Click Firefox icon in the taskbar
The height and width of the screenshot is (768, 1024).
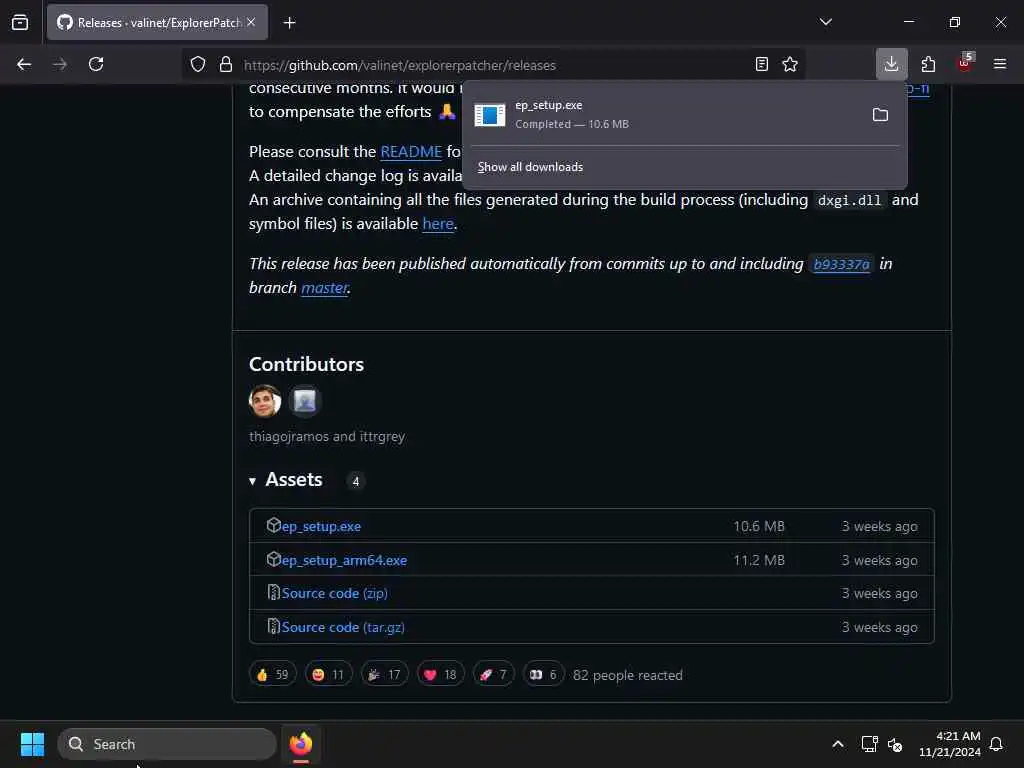click(x=300, y=744)
